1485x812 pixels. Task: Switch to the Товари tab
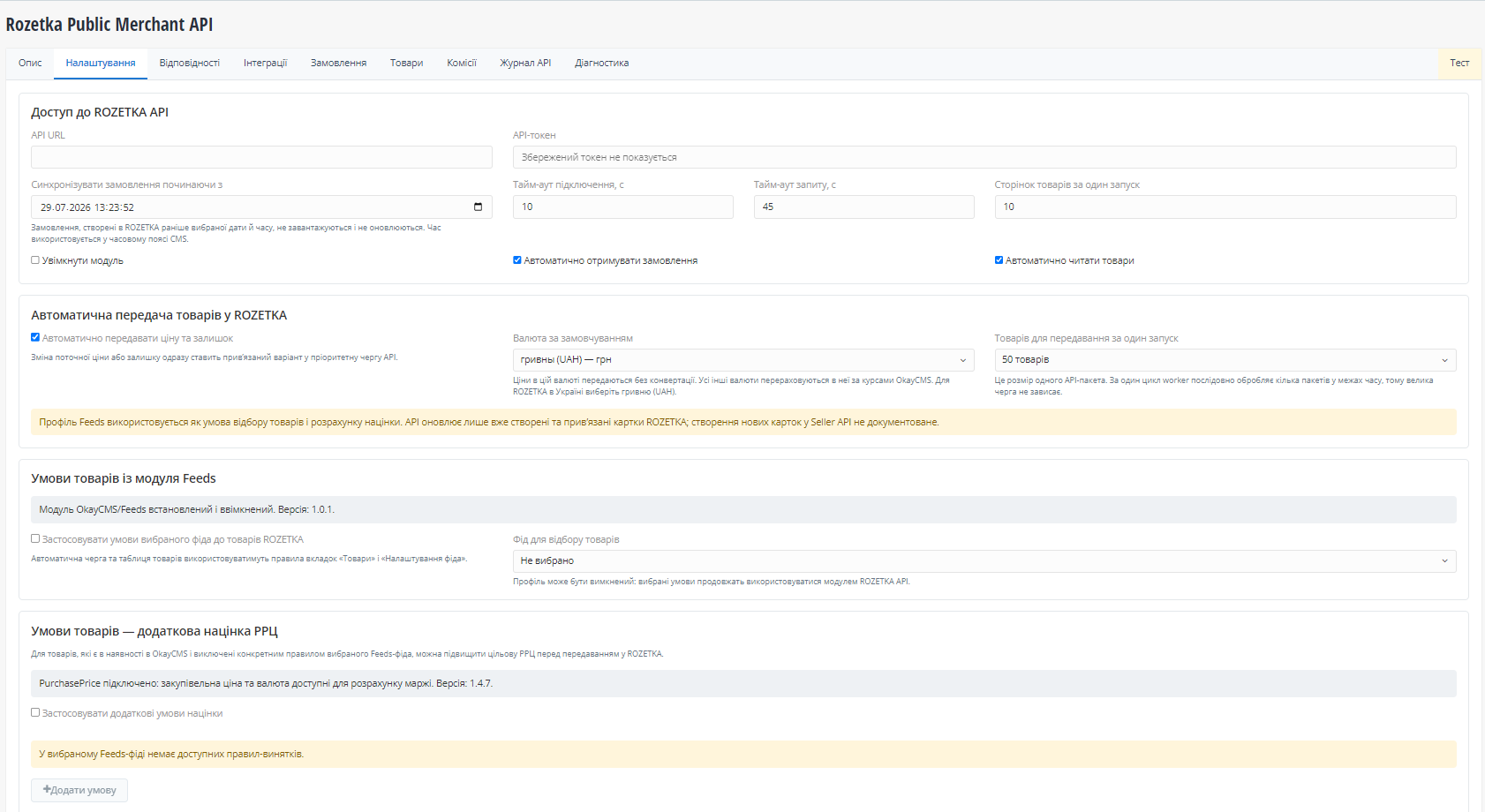pos(407,64)
